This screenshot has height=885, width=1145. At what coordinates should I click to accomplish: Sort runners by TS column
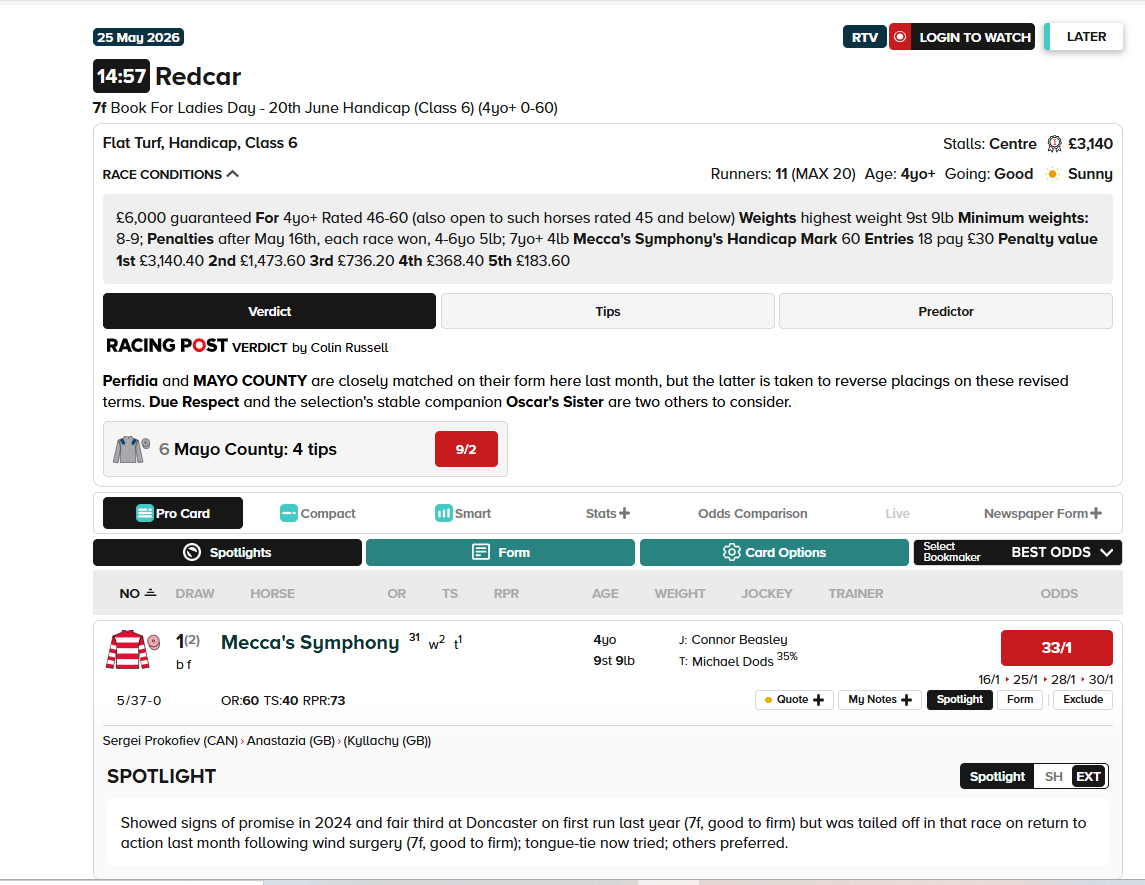450,594
